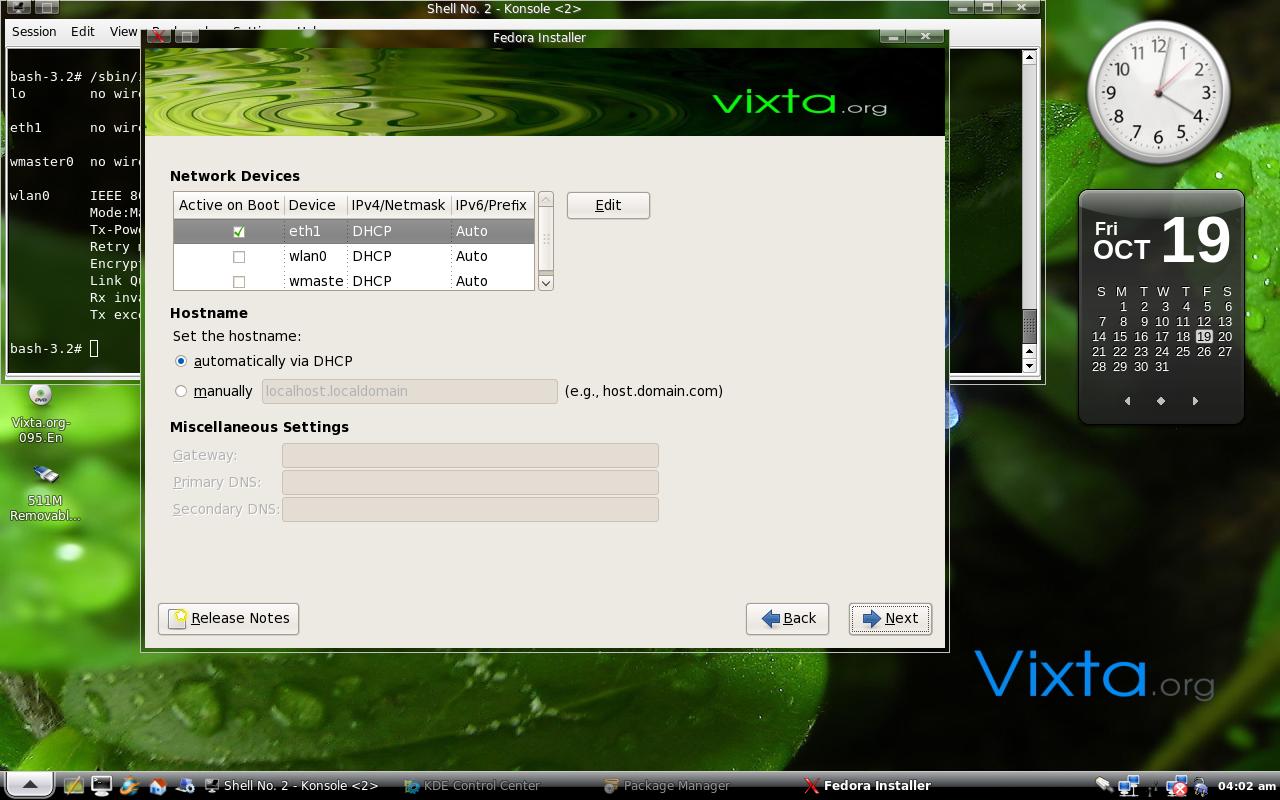Click the localhost.localdomain hostname field
Viewport: 1280px width, 800px height.
pyautogui.click(x=409, y=391)
